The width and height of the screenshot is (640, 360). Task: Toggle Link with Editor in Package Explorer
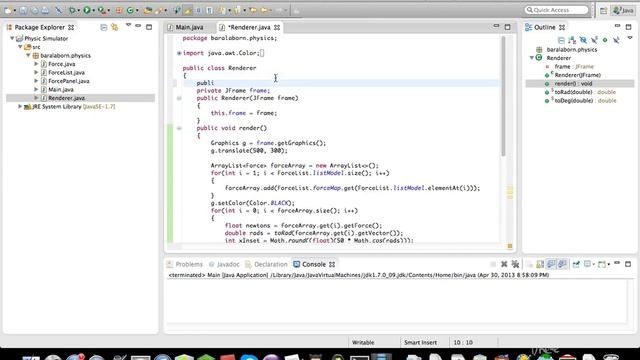coord(115,27)
